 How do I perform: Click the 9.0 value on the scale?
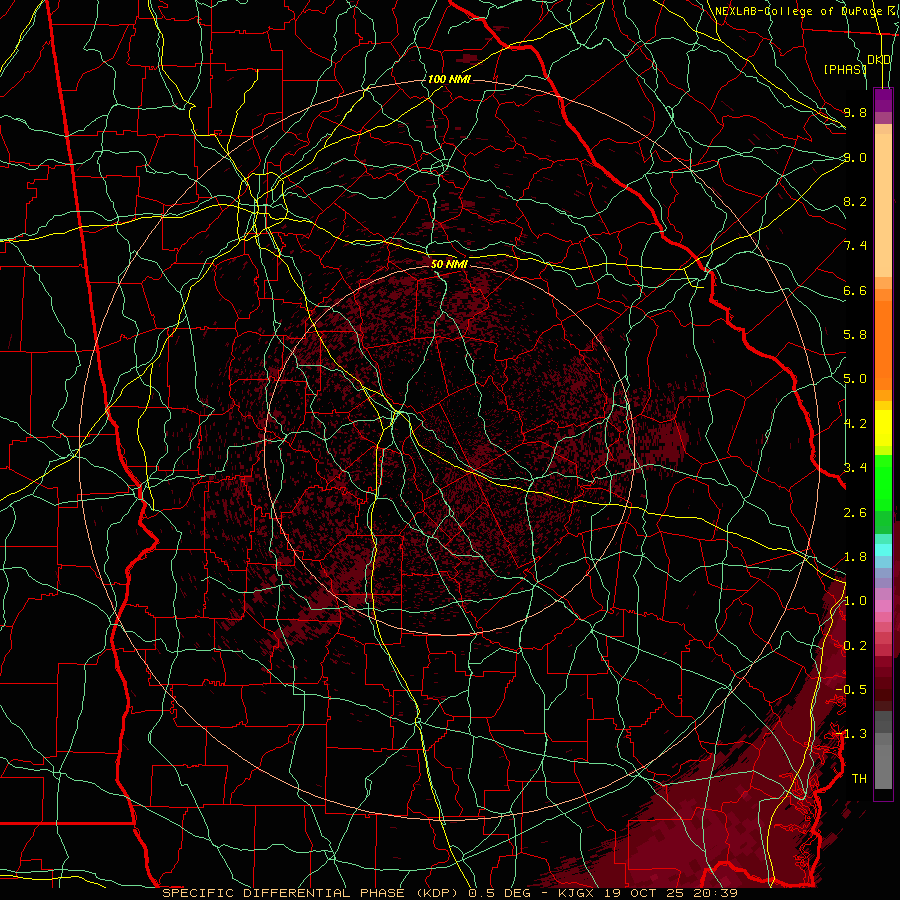click(855, 157)
